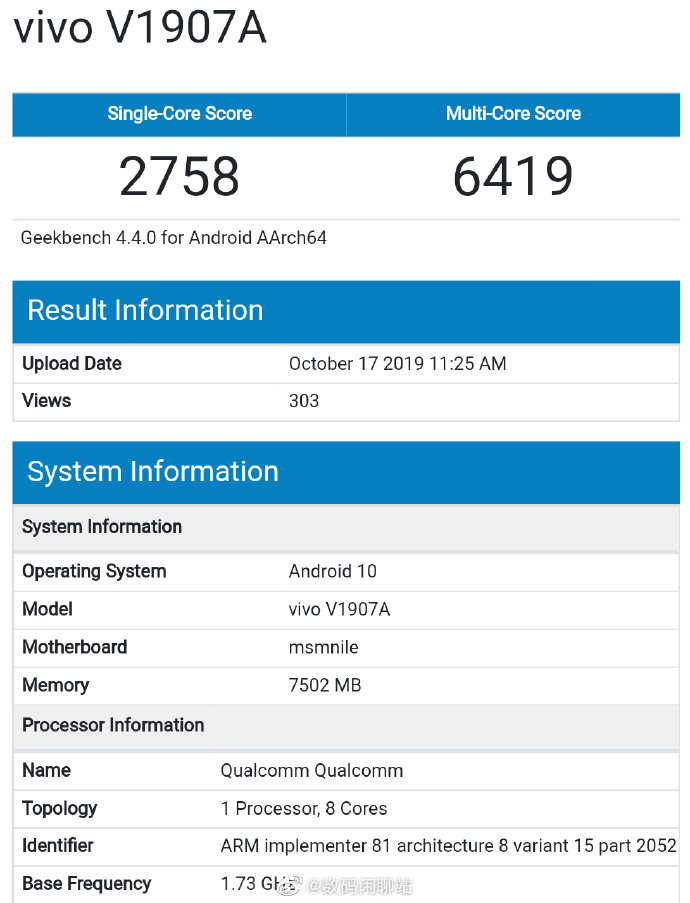Click the msmnile motherboard value

pyautogui.click(x=323, y=647)
